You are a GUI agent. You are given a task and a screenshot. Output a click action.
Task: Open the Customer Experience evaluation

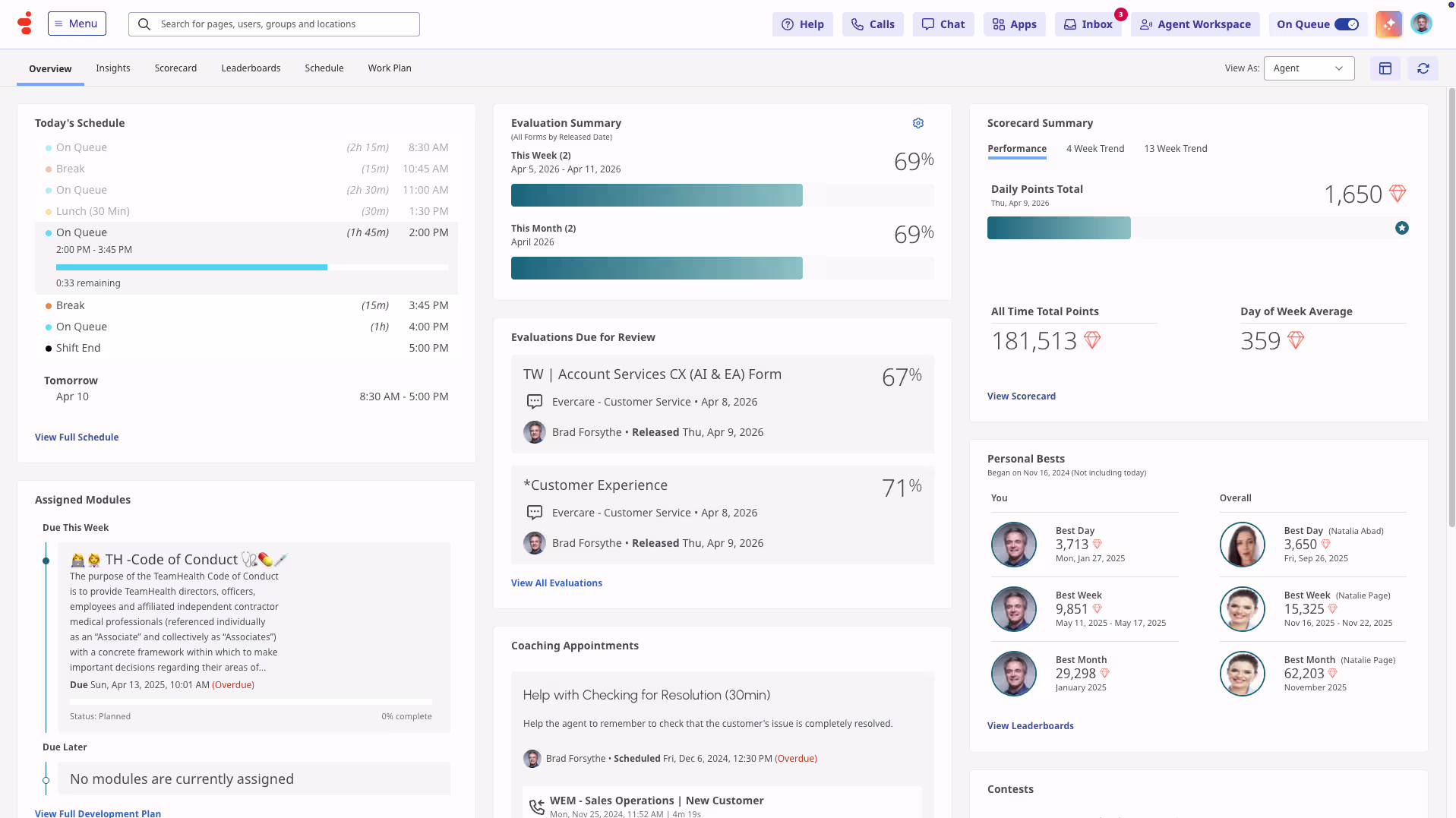722,515
